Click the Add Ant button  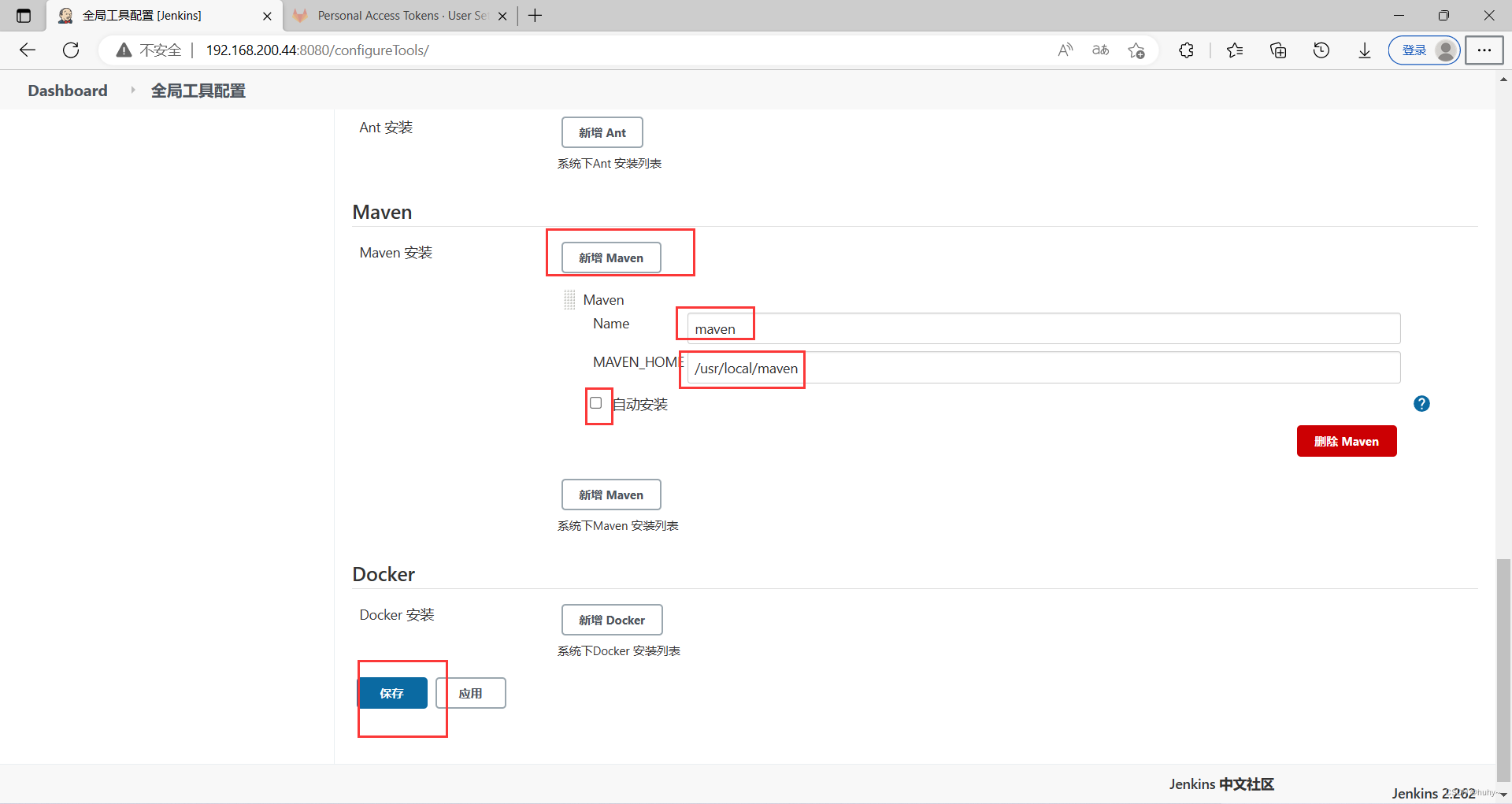pyautogui.click(x=602, y=132)
